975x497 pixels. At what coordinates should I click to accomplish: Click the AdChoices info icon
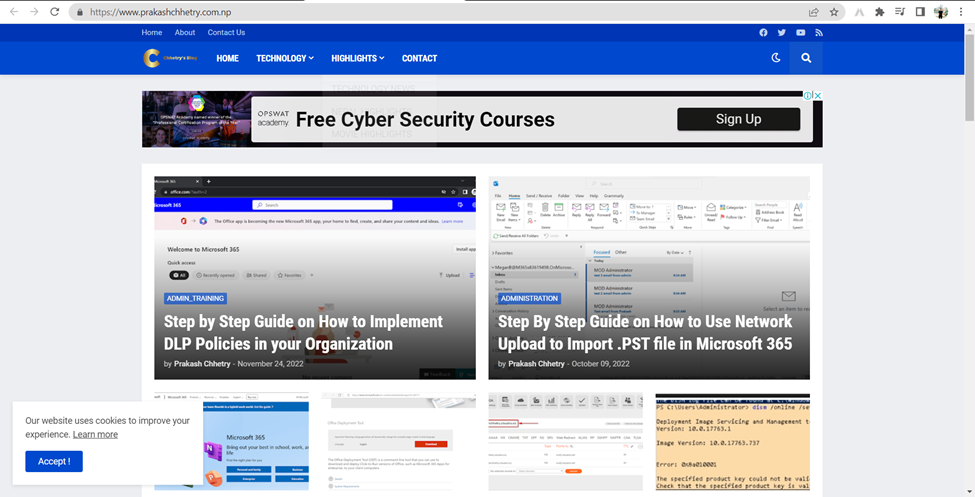pyautogui.click(x=808, y=95)
